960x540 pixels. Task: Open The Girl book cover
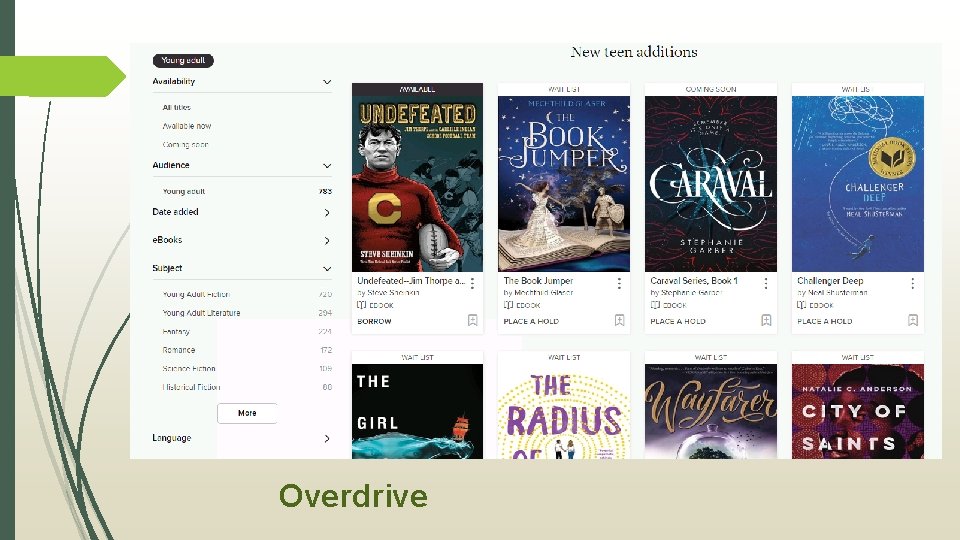pos(418,411)
